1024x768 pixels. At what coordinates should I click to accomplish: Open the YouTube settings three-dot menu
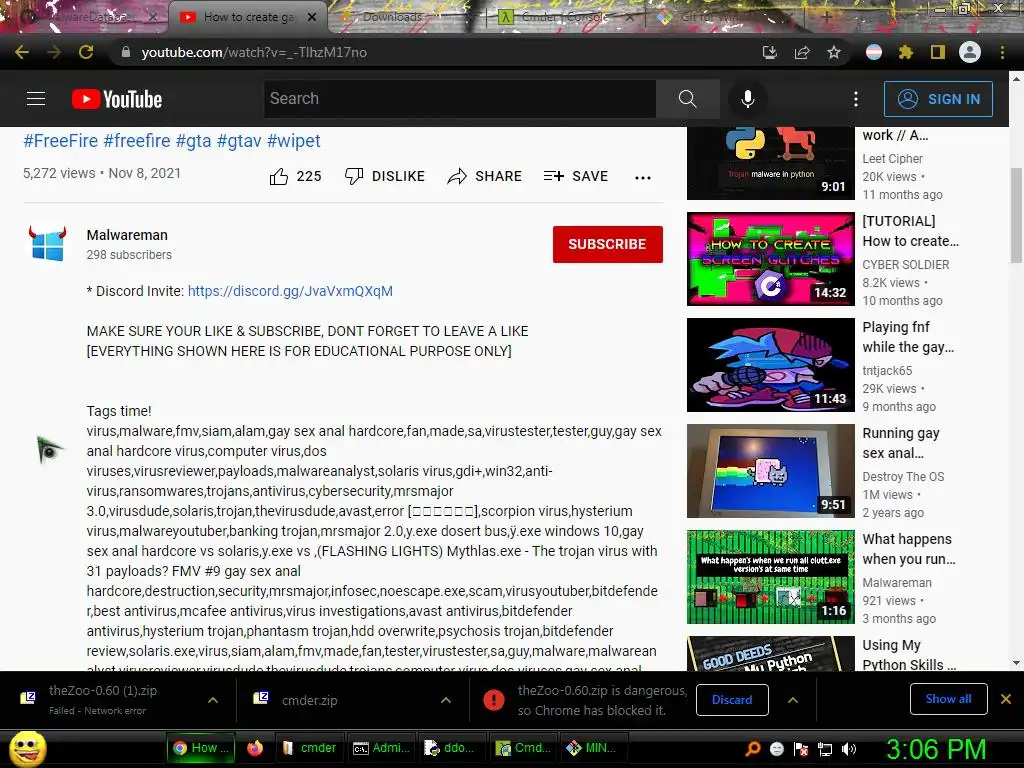(856, 99)
